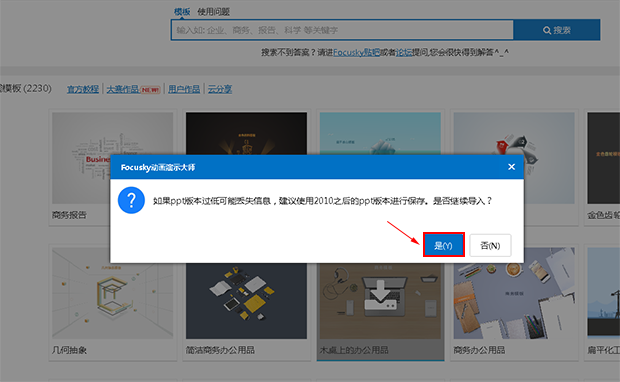Click the 几何抽象 template caption

(69, 350)
